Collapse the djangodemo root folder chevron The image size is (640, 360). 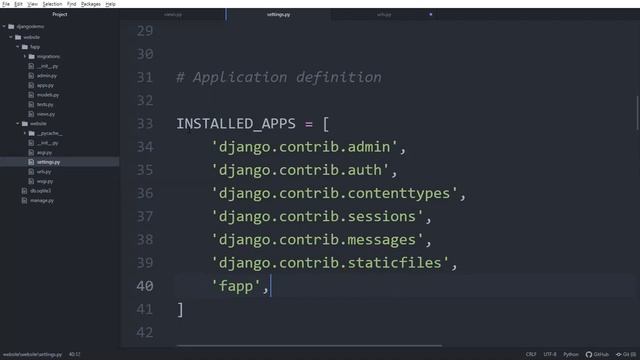4,27
